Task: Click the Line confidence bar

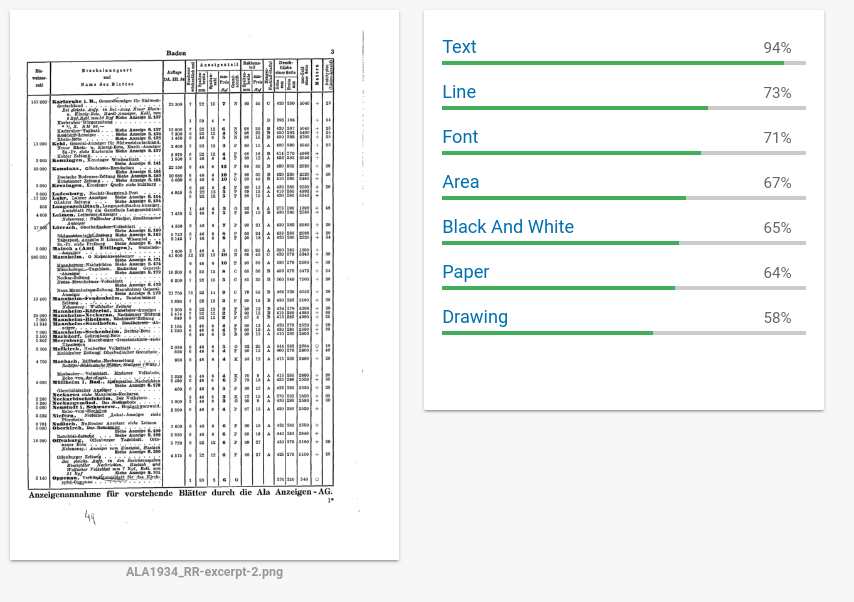Action: pyautogui.click(x=624, y=108)
